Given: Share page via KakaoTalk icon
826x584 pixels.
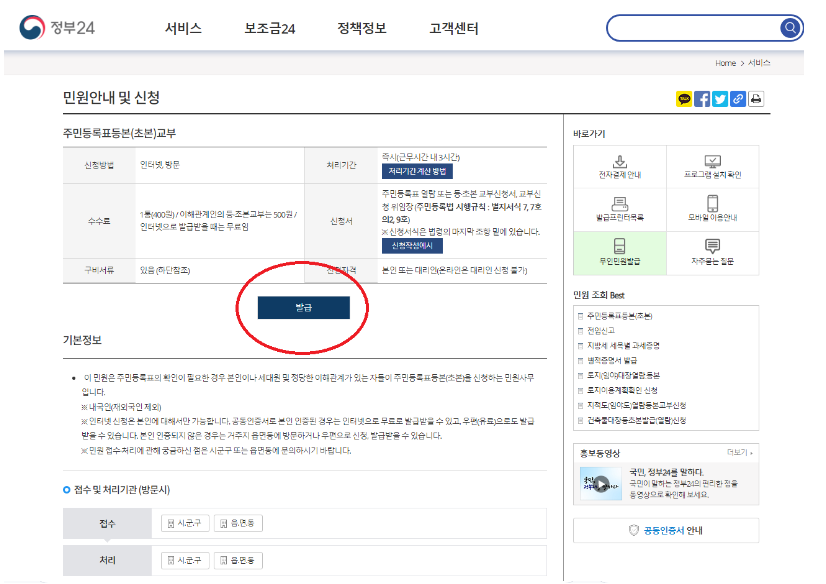Looking at the screenshot, I should click(x=684, y=99).
